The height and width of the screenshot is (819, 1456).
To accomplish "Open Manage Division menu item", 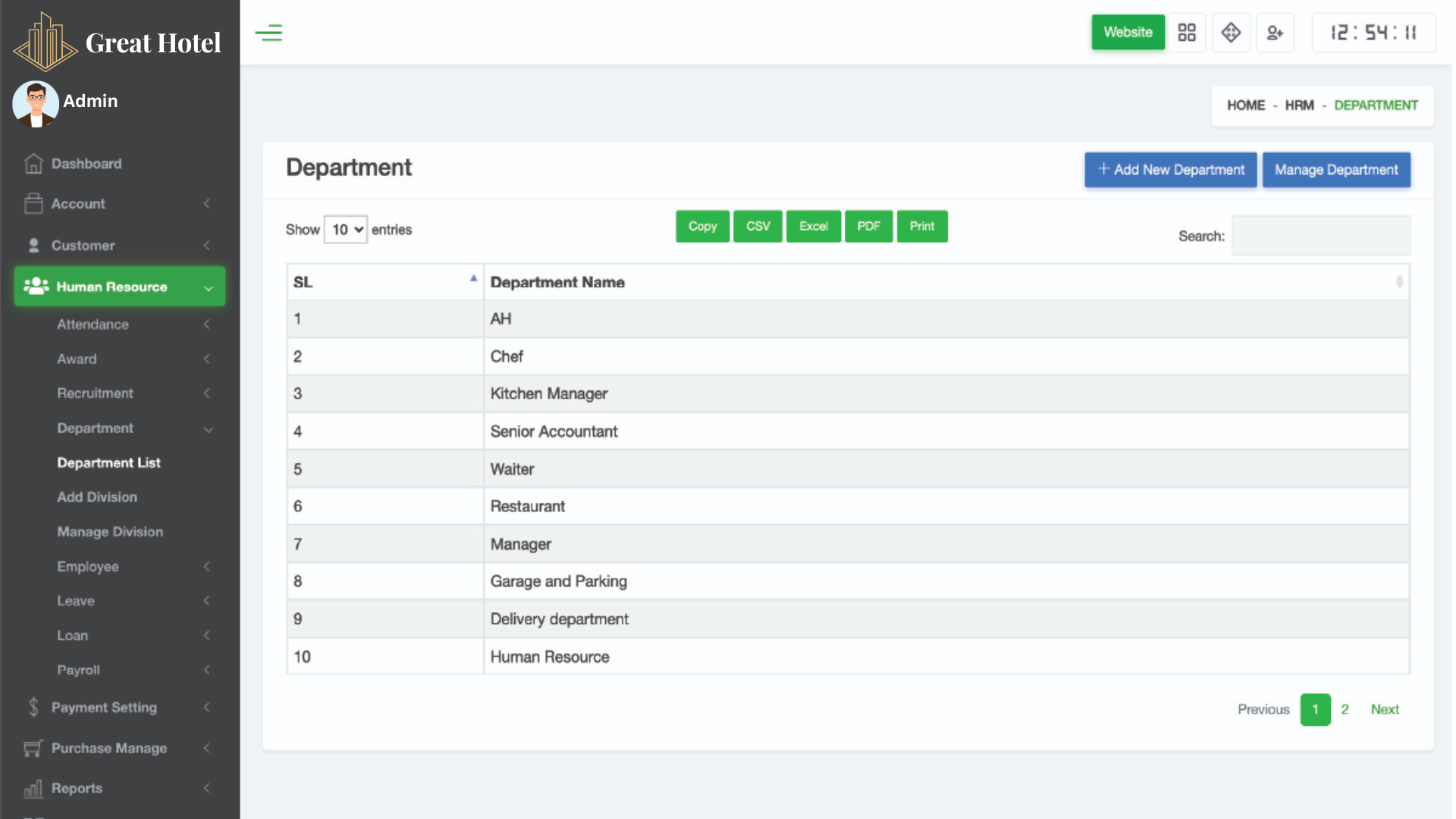I will [110, 532].
